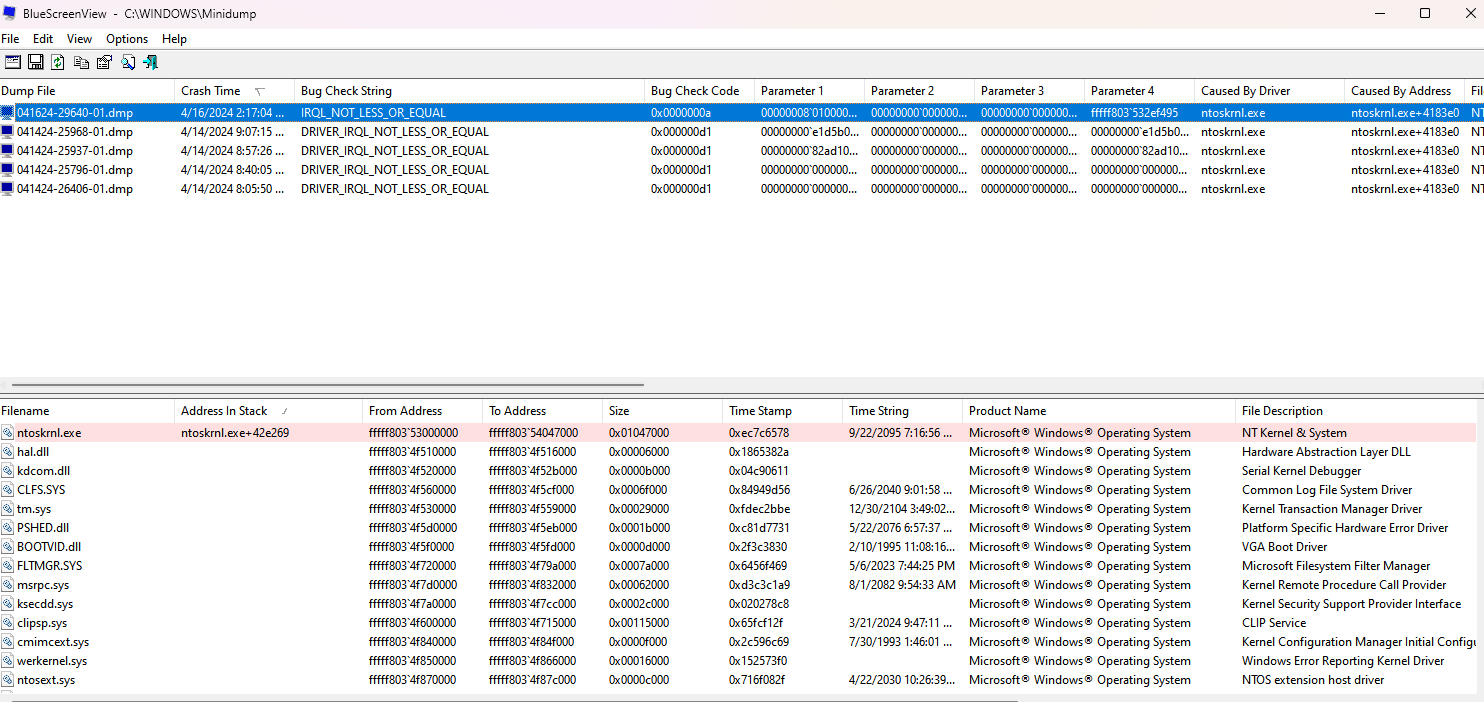Copy selected crash items with toolbar icon
1484x702 pixels.
[x=81, y=62]
